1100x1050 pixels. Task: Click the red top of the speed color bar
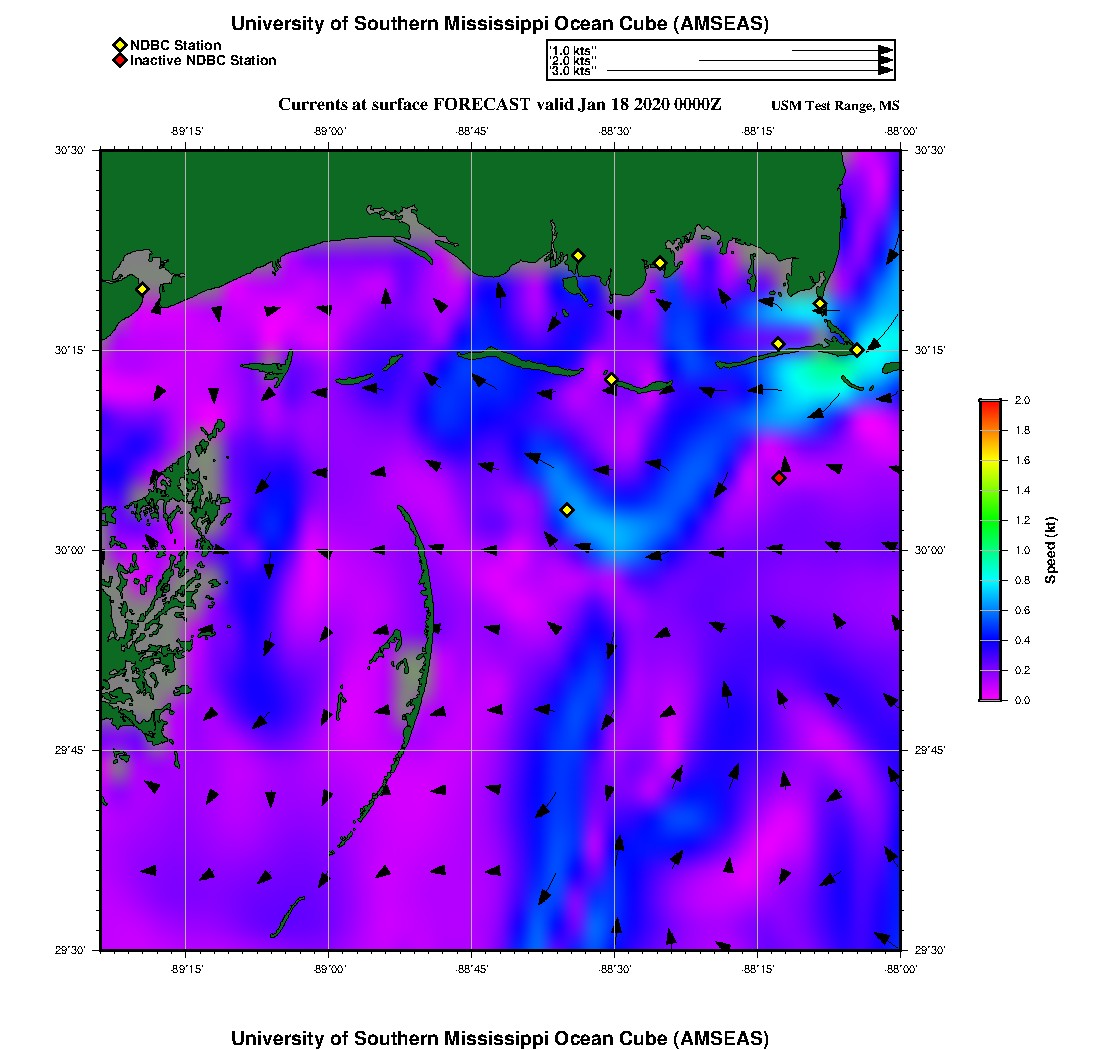[x=989, y=404]
